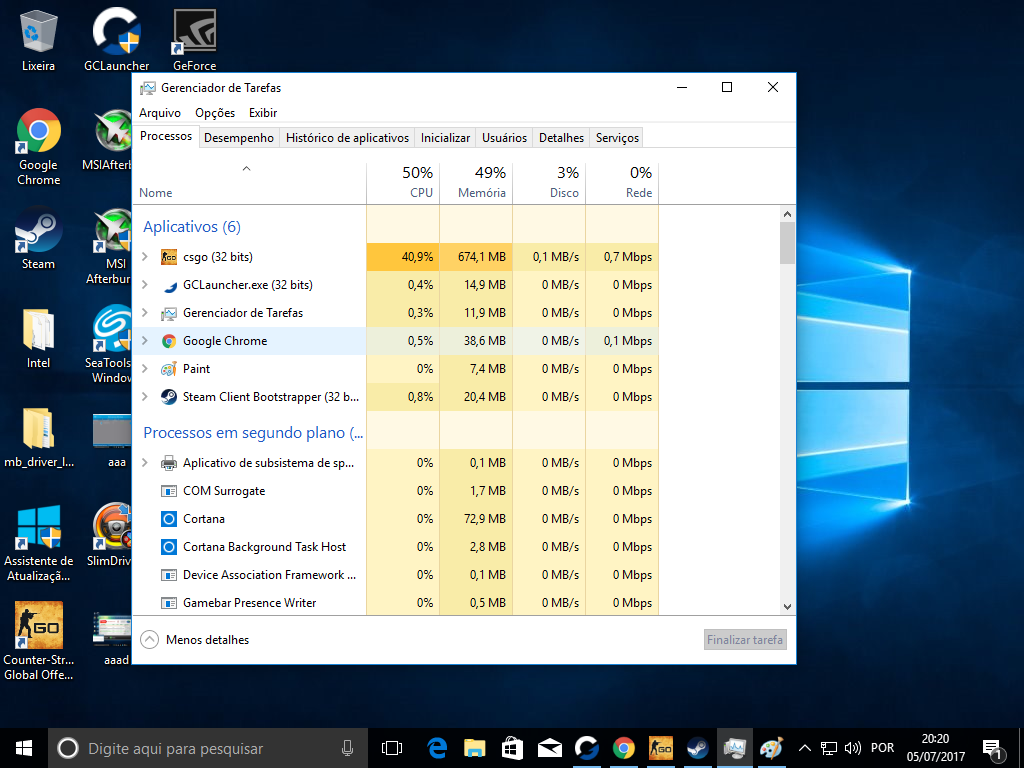Switch to the Serviços tab
This screenshot has height=768, width=1024.
617,138
